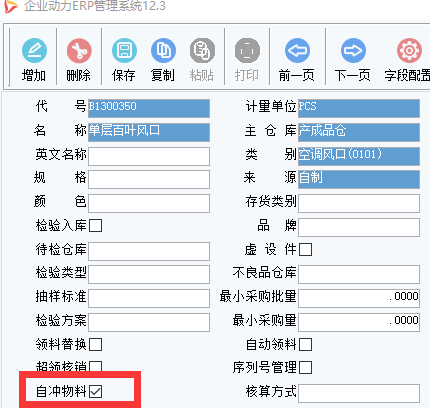
Task: Uncheck the 自冲物料 checkbox
Action: coord(96,391)
